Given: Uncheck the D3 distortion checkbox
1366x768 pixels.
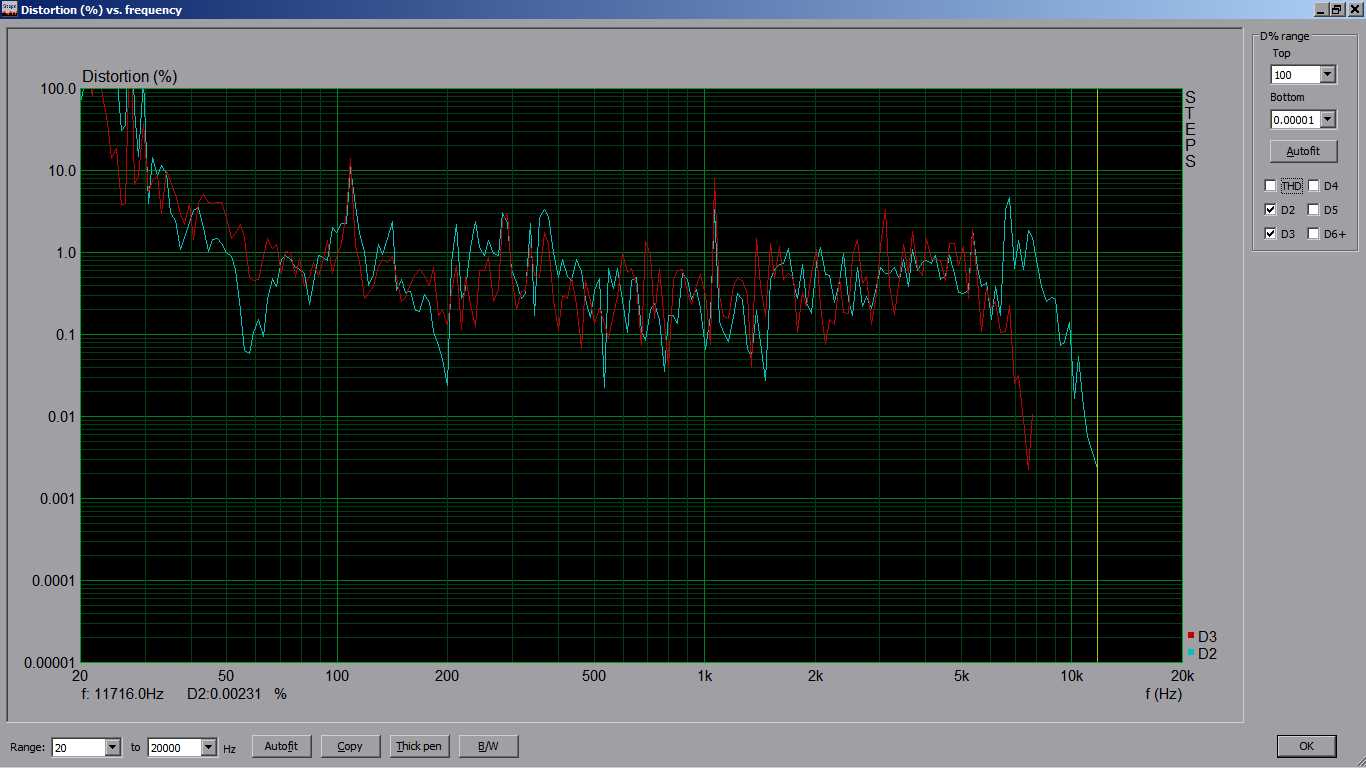Looking at the screenshot, I should pyautogui.click(x=1271, y=234).
